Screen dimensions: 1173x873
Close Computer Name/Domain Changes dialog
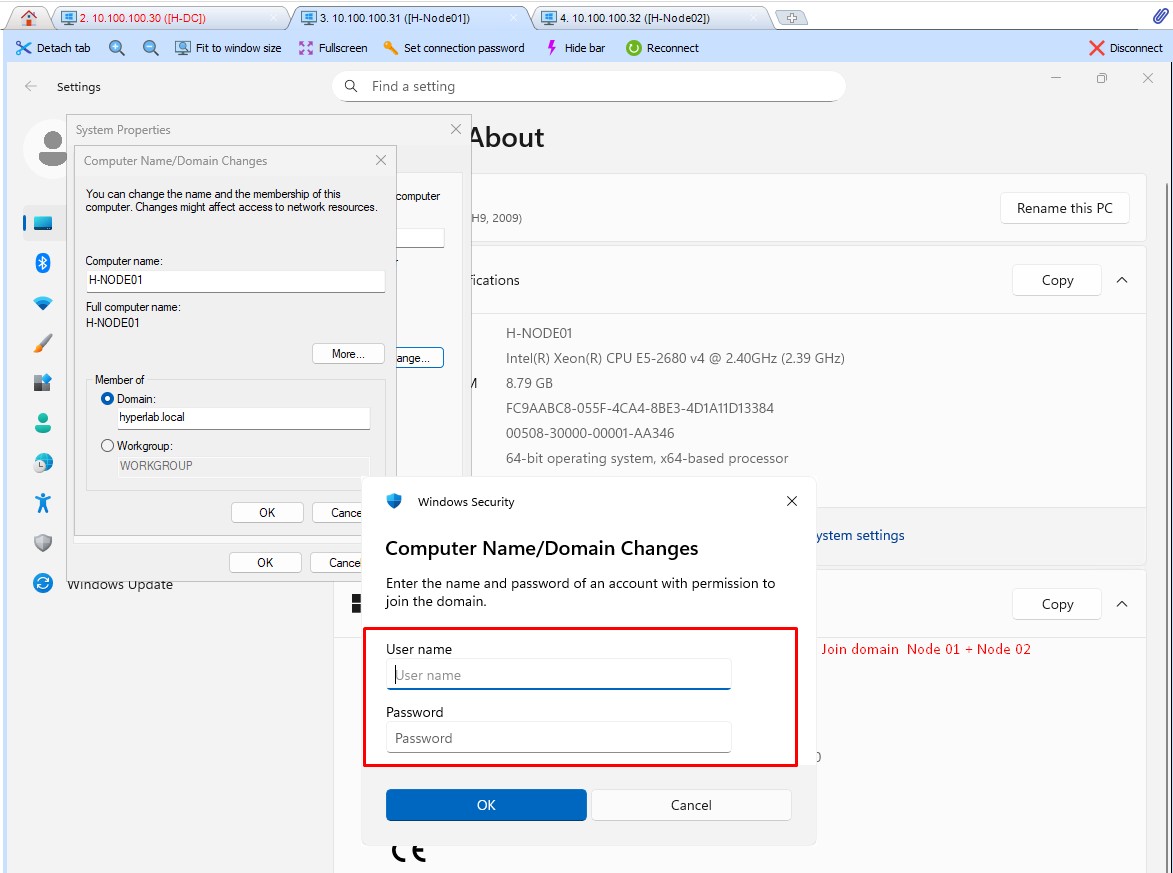[x=381, y=160]
